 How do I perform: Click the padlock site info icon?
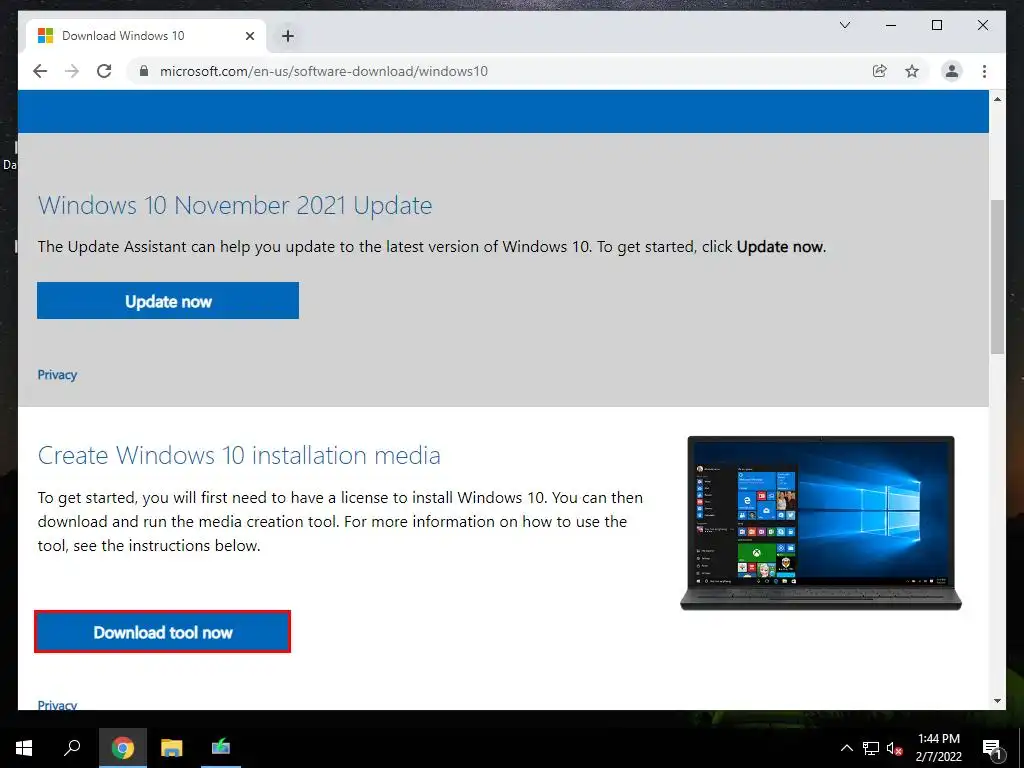click(144, 71)
